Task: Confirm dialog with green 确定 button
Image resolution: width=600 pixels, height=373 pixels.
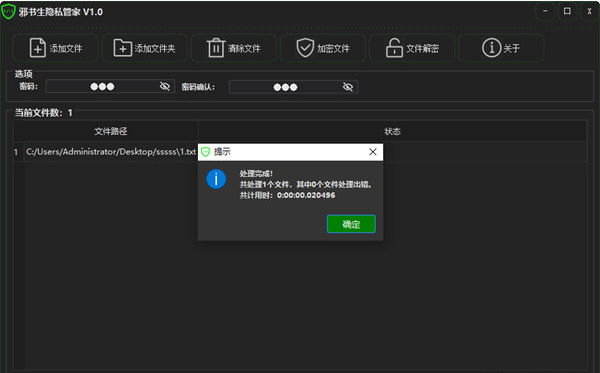Action: [351, 224]
